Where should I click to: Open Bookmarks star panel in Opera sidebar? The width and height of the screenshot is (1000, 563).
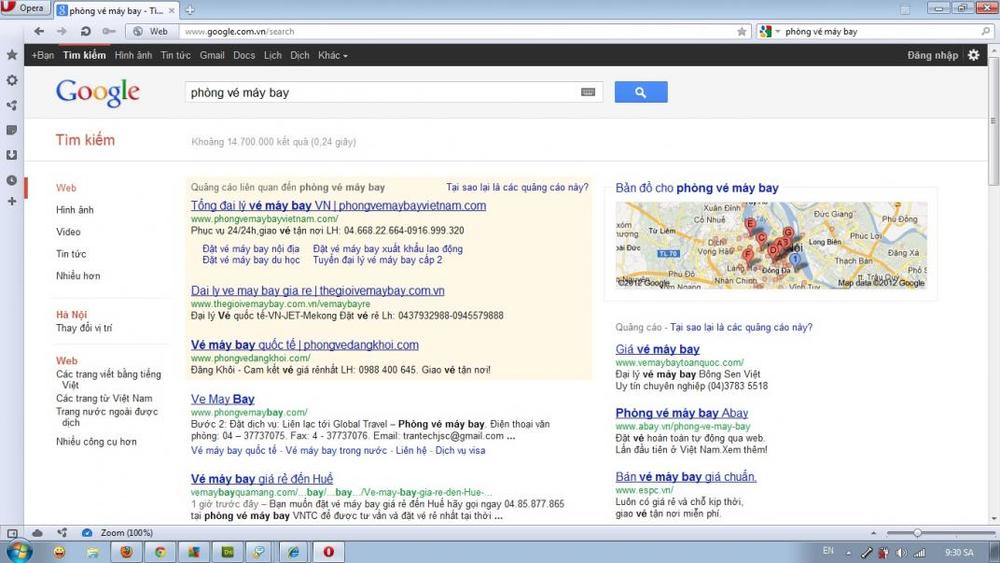11,55
